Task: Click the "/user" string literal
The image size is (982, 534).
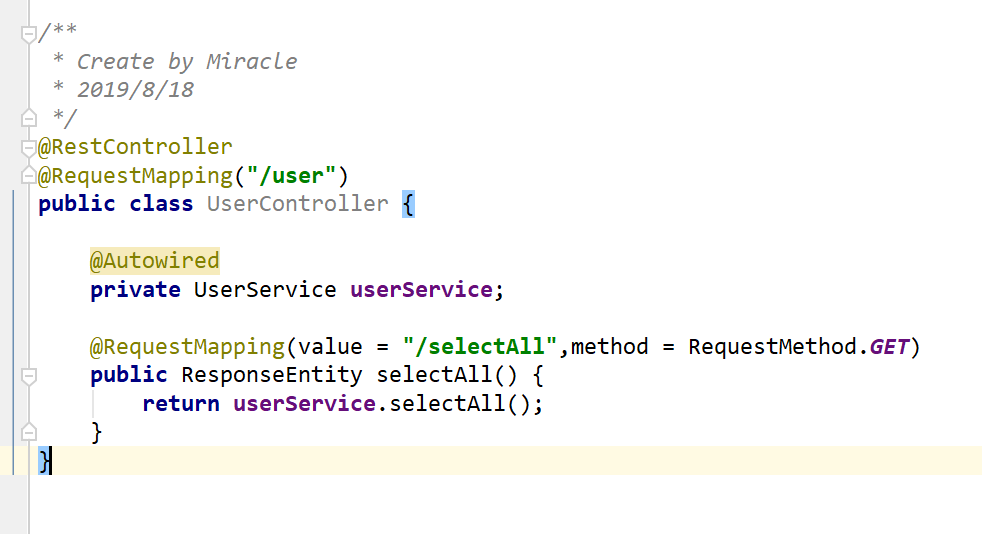Action: pos(291,175)
